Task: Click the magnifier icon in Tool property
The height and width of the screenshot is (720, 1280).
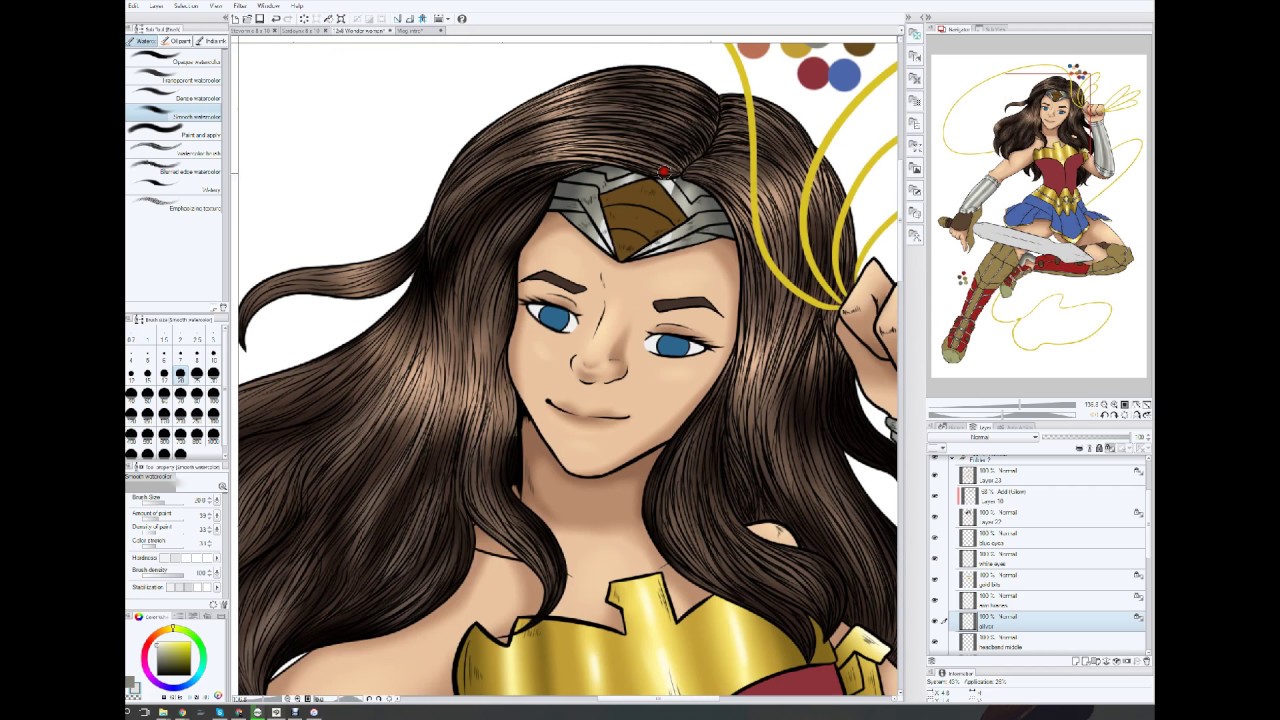Action: click(x=222, y=486)
